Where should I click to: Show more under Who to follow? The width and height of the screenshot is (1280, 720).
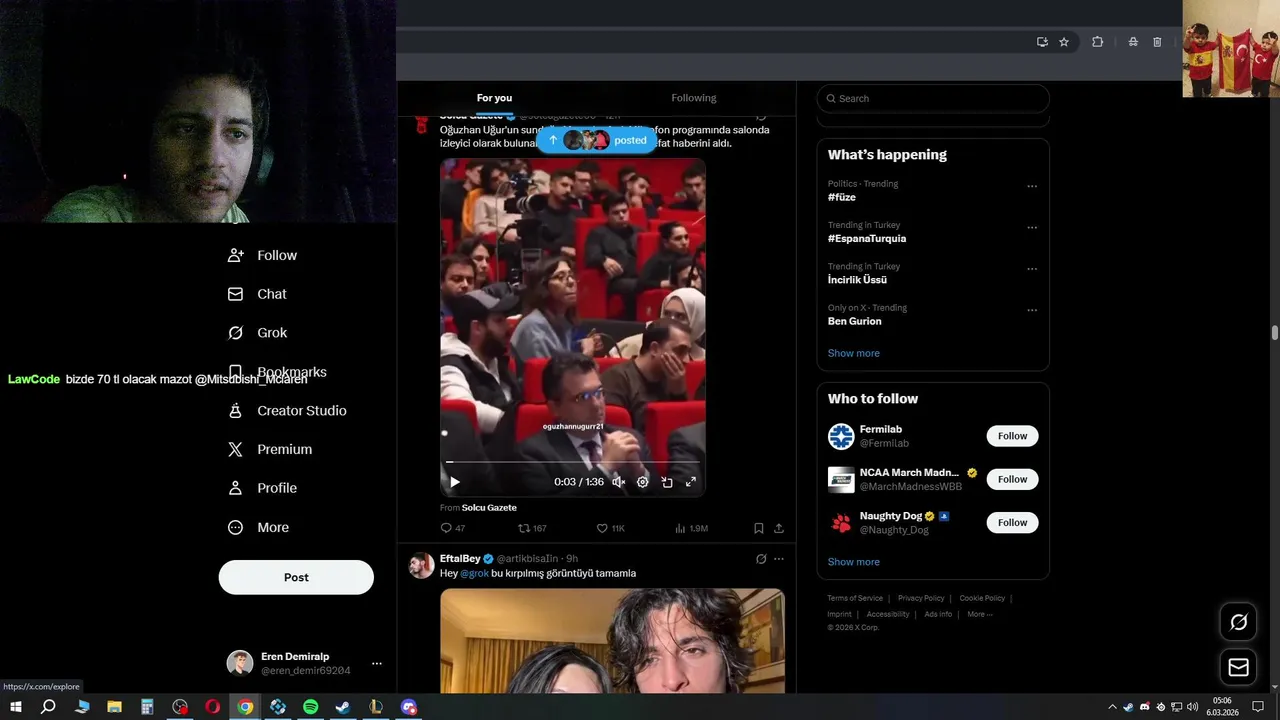(854, 562)
